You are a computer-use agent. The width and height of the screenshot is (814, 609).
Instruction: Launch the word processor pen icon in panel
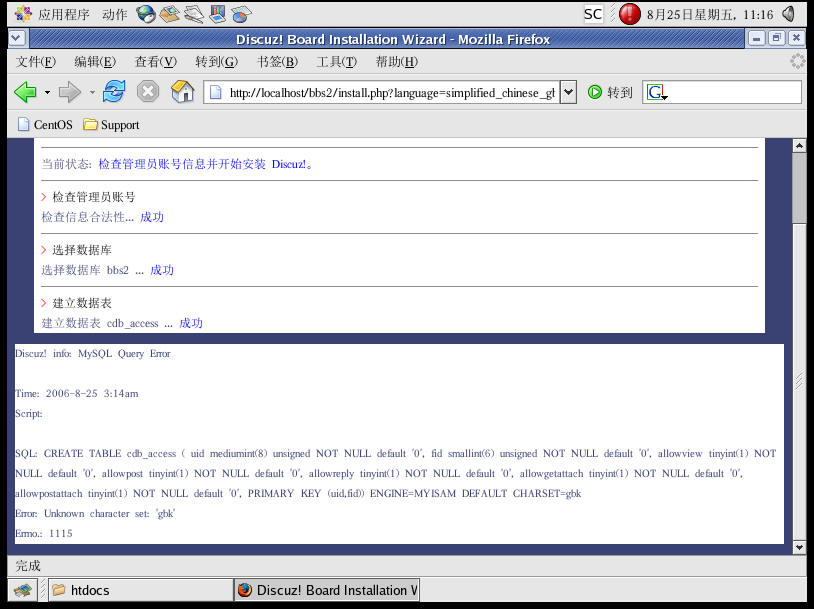click(194, 14)
